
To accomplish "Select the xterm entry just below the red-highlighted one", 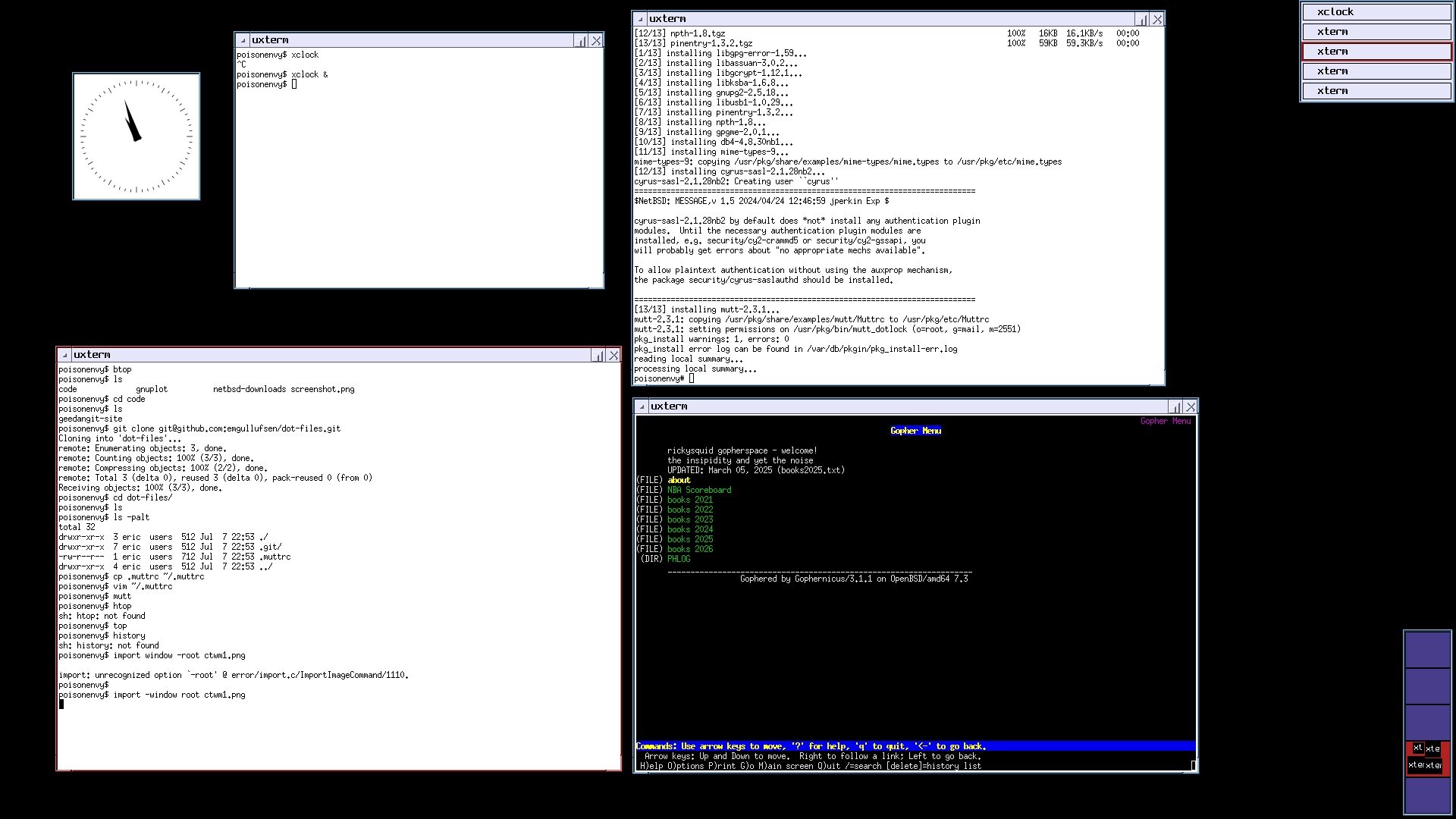I will click(x=1376, y=71).
